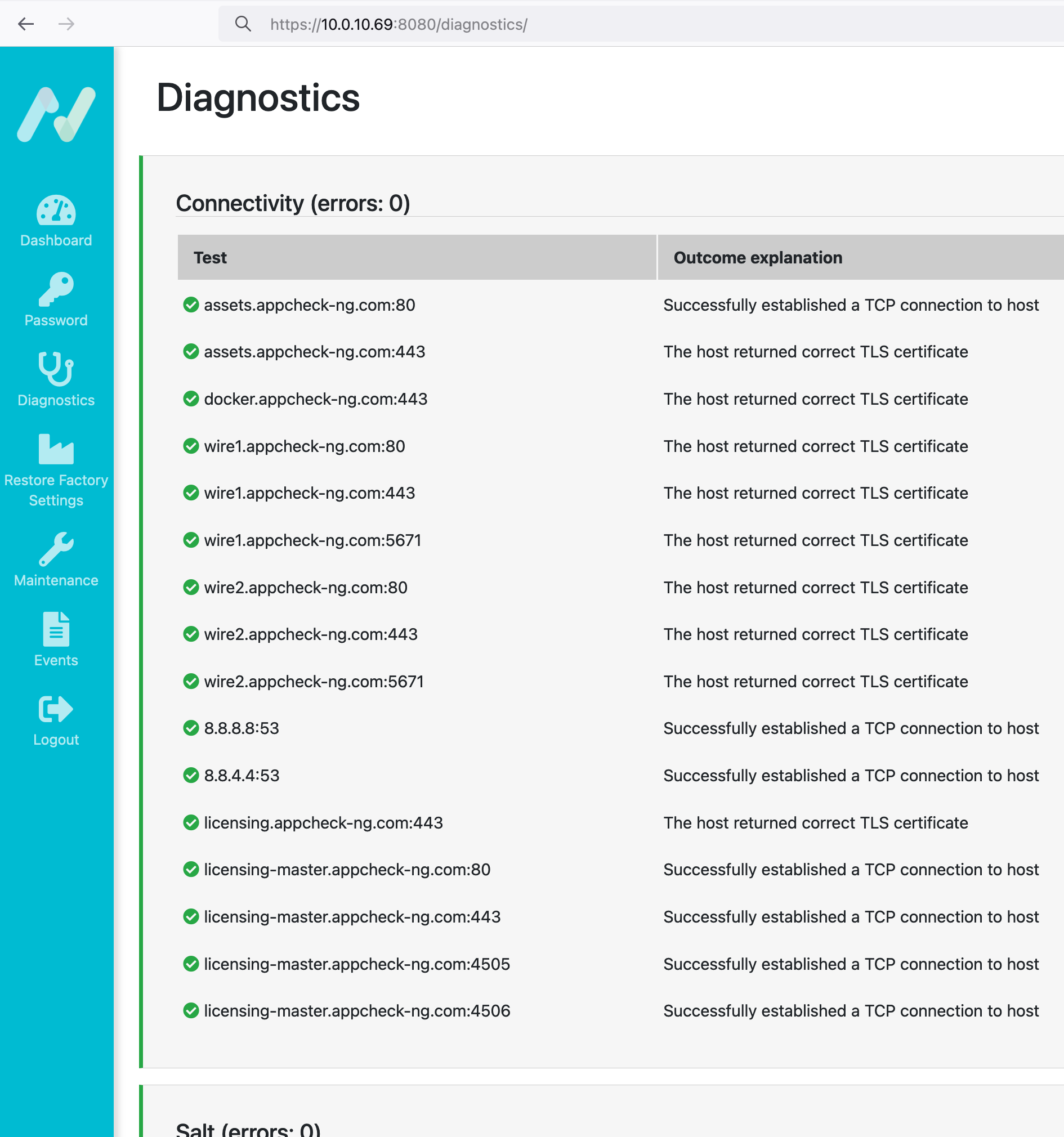The width and height of the screenshot is (1064, 1137).
Task: Go to the Password menu label
Action: coord(56,320)
